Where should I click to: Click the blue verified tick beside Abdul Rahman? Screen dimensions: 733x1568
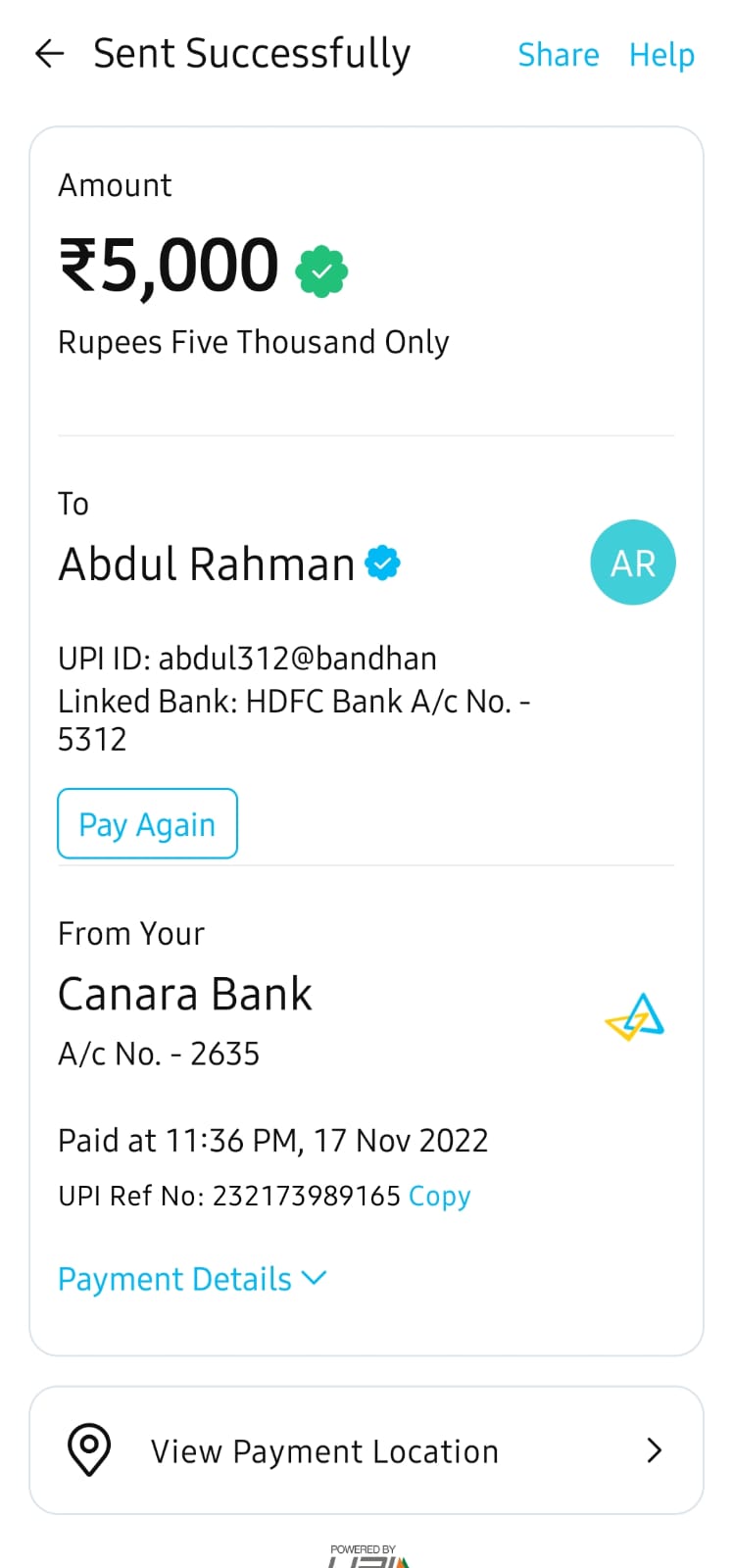click(382, 563)
